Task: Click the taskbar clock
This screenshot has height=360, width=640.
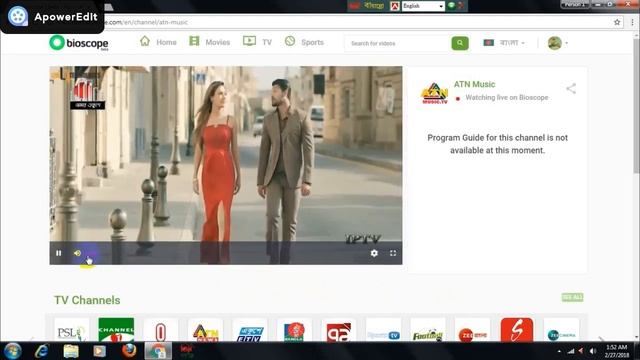Action: coord(617,351)
